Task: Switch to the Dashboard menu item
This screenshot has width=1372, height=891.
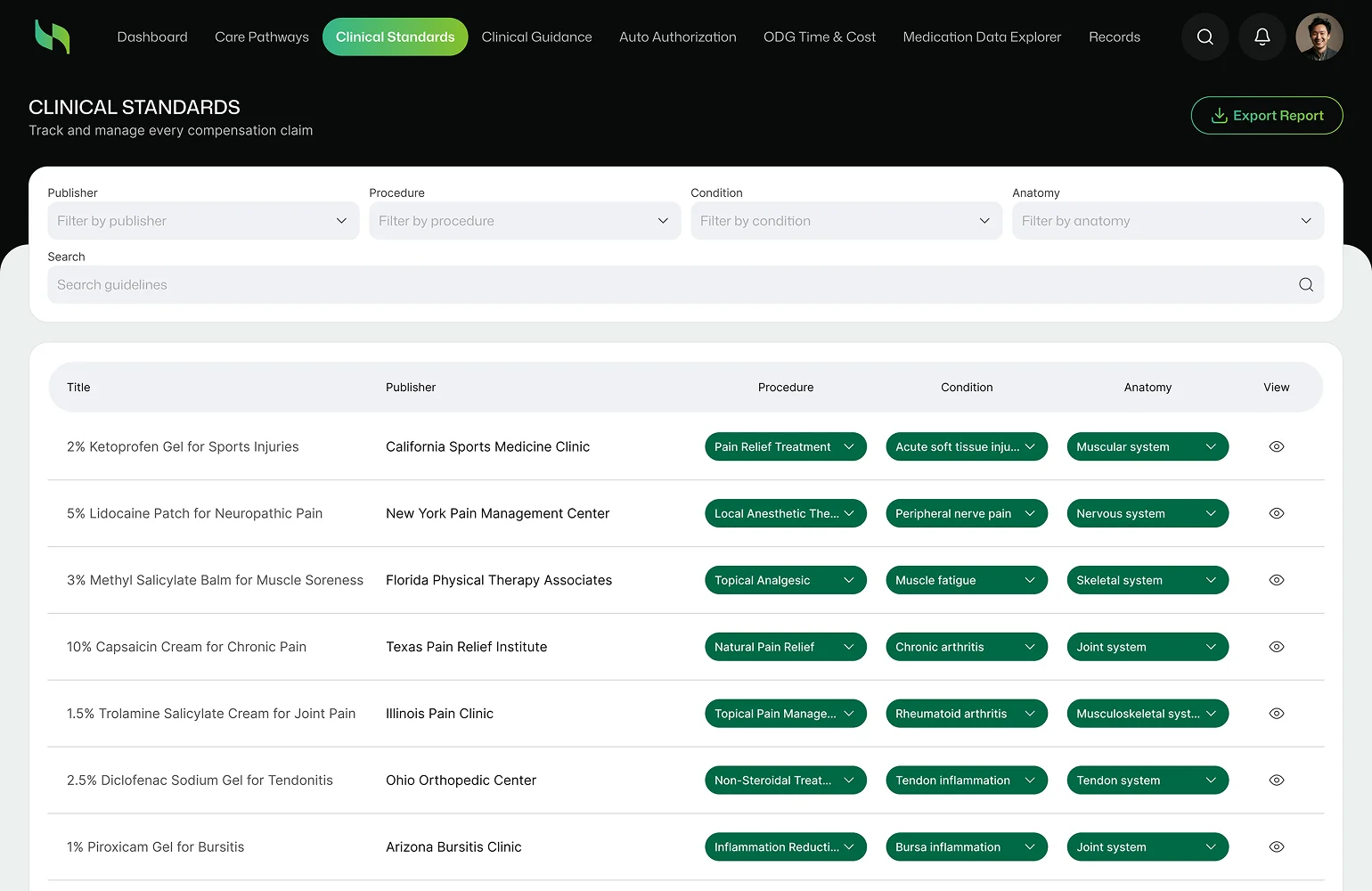Action: point(151,37)
